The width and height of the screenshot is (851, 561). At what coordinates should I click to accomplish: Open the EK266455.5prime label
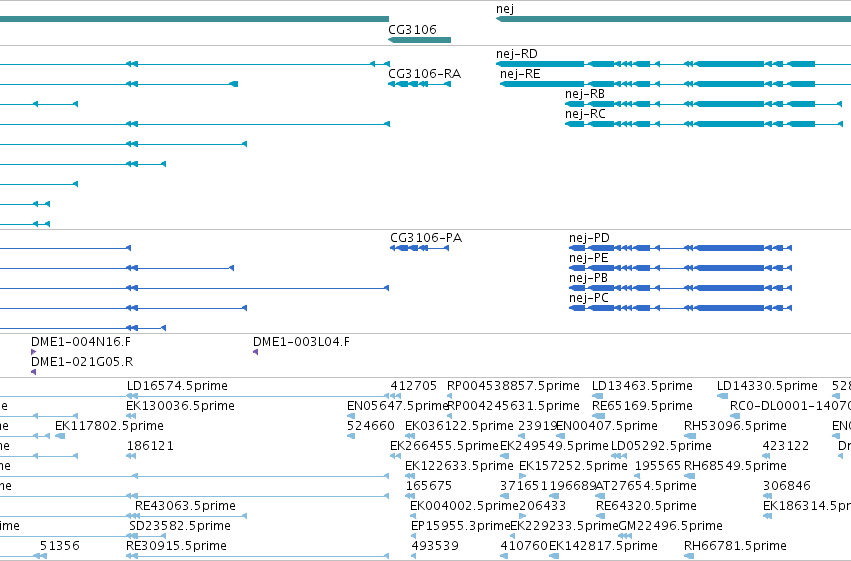(x=444, y=446)
